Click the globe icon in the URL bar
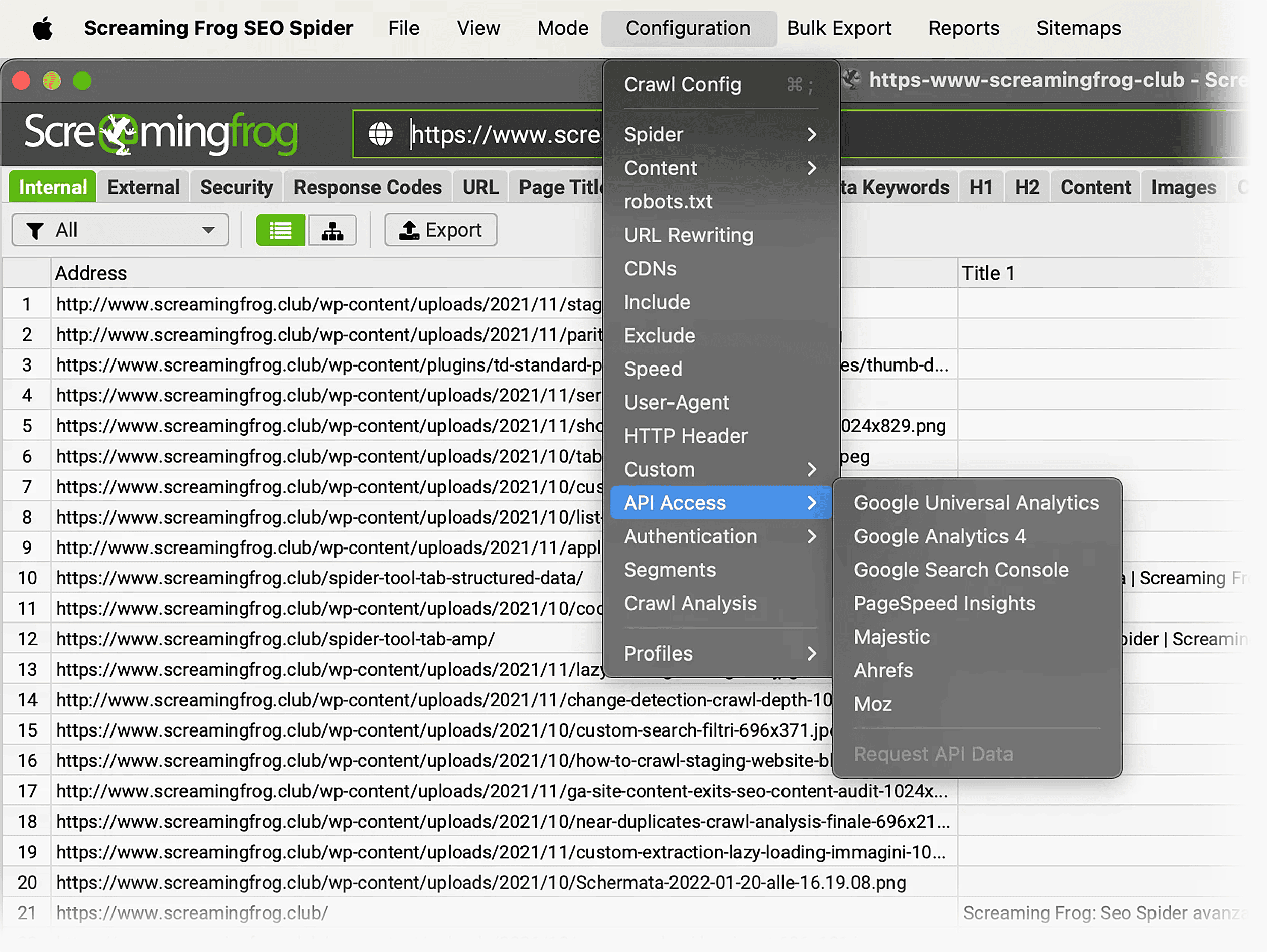1267x952 pixels. click(x=382, y=134)
